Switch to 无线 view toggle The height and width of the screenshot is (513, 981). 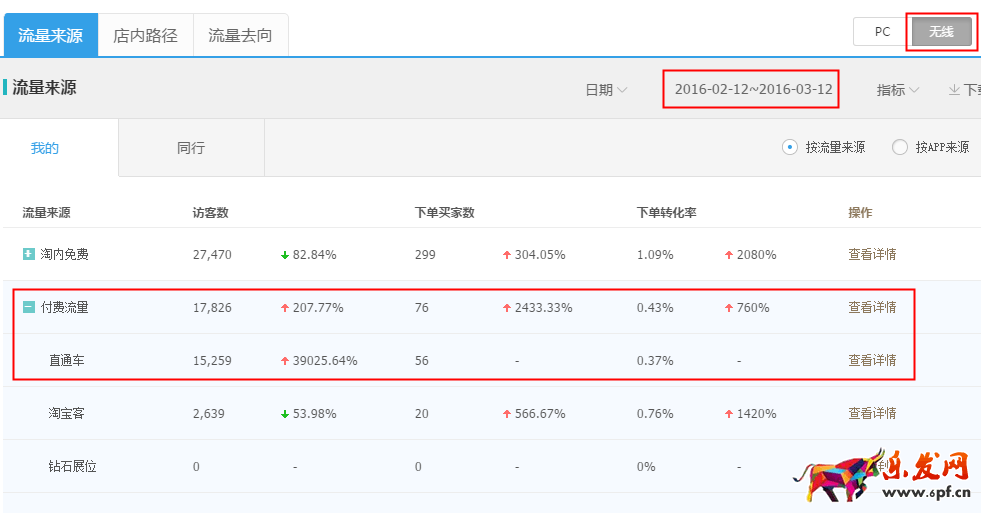coord(940,32)
